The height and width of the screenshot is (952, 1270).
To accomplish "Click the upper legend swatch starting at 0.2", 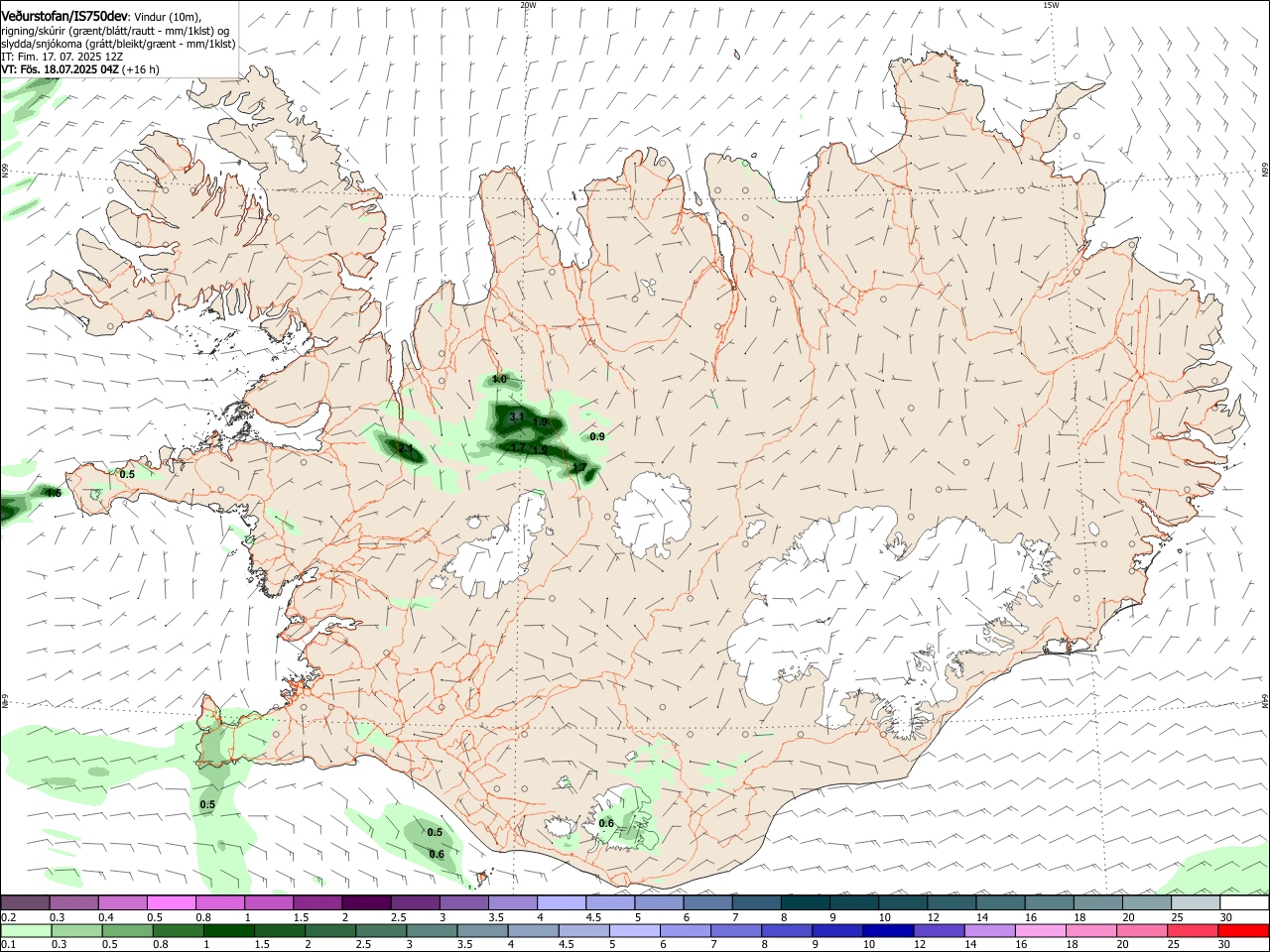I will coord(26,902).
